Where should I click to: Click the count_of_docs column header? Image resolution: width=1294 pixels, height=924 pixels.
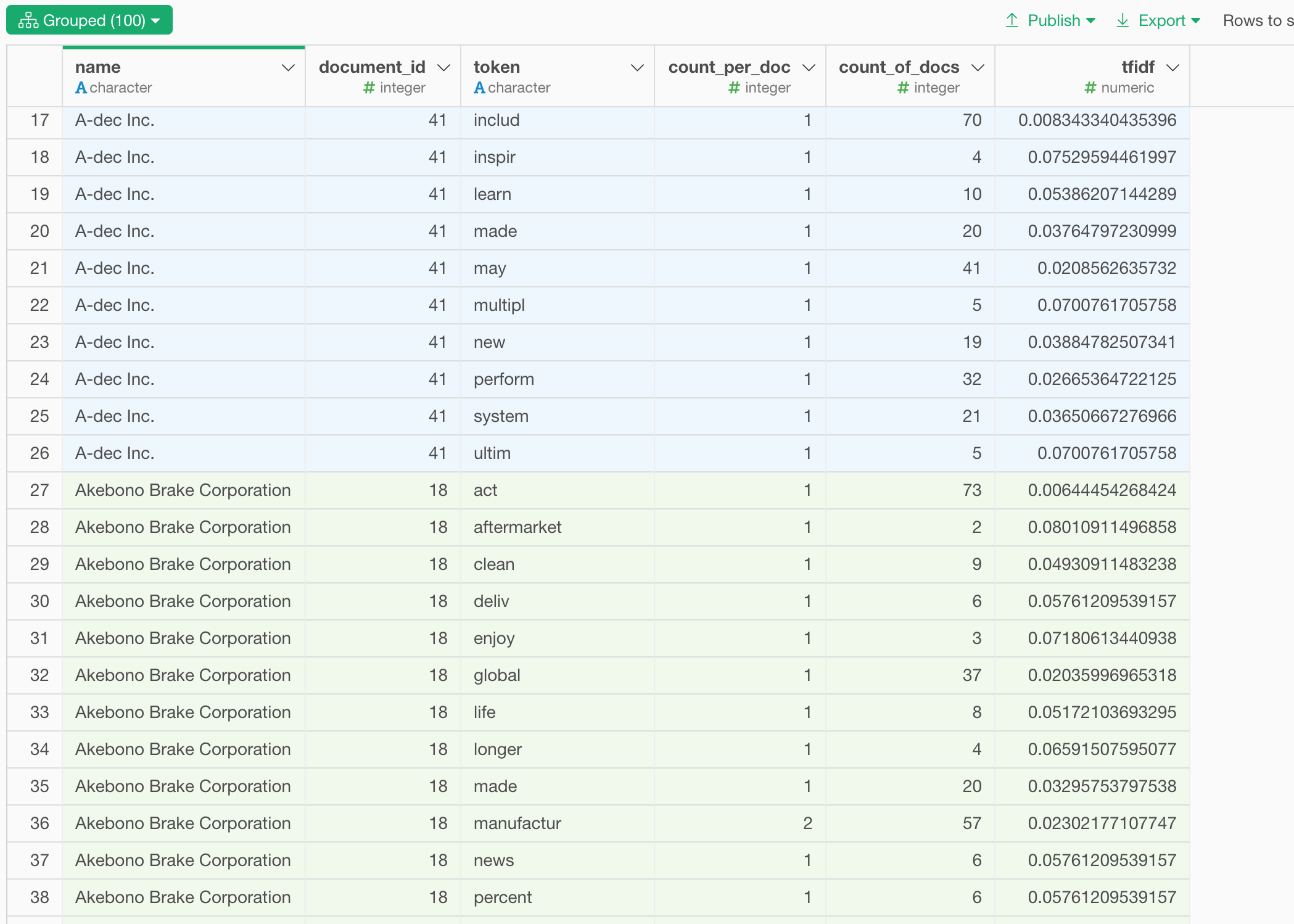tap(899, 67)
